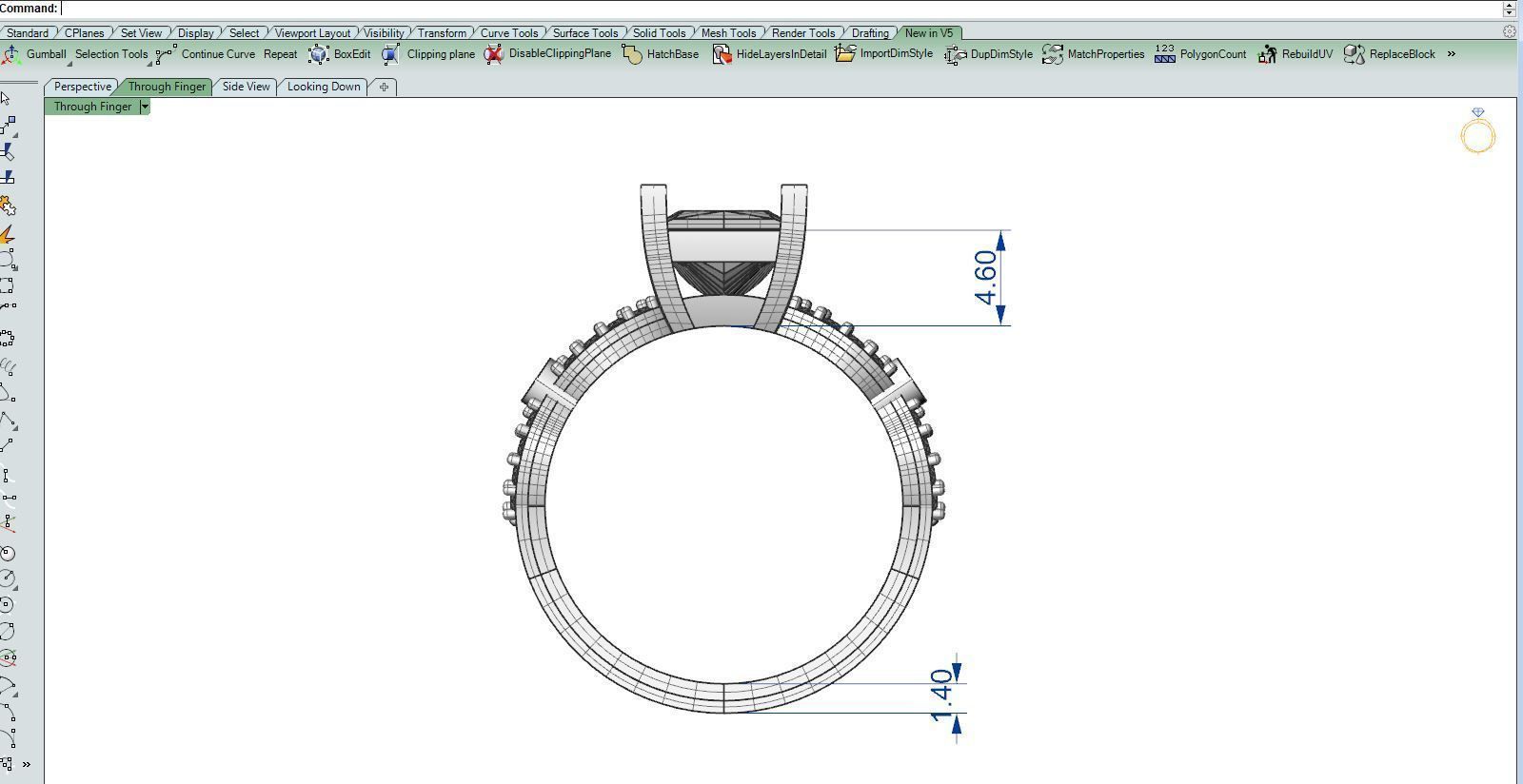Select the New in V5 toolbar tab
The height and width of the screenshot is (784, 1523).
click(x=928, y=32)
